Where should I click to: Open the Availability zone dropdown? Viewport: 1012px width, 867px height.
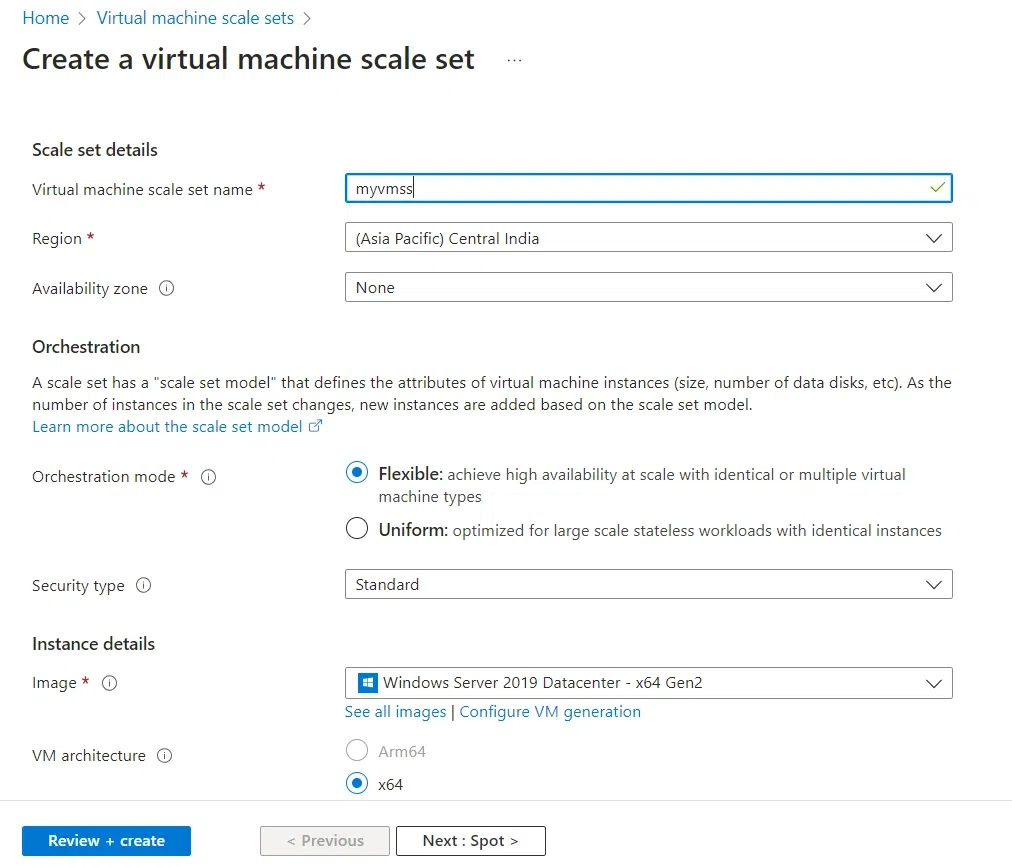click(x=648, y=288)
